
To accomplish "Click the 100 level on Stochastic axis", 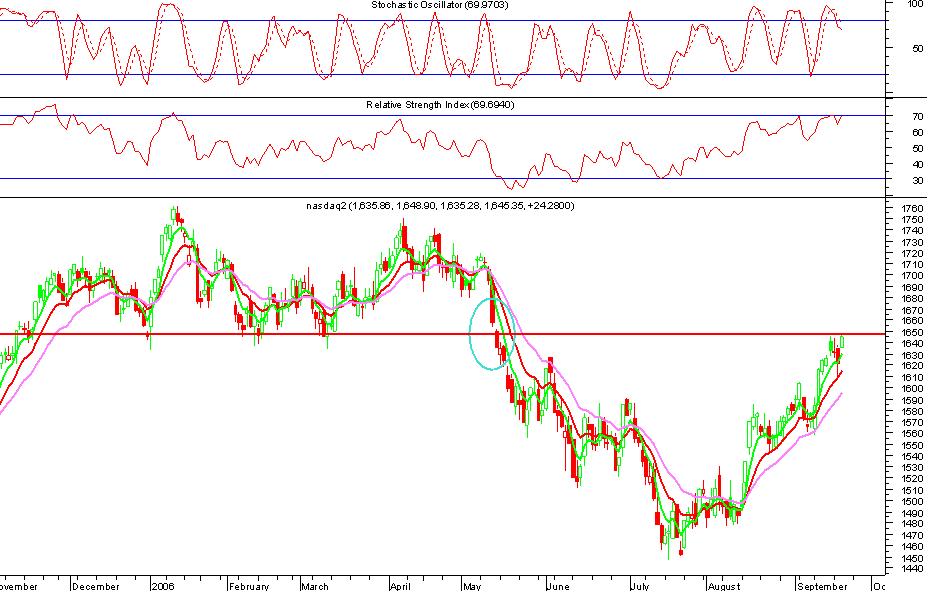I will pos(916,4).
